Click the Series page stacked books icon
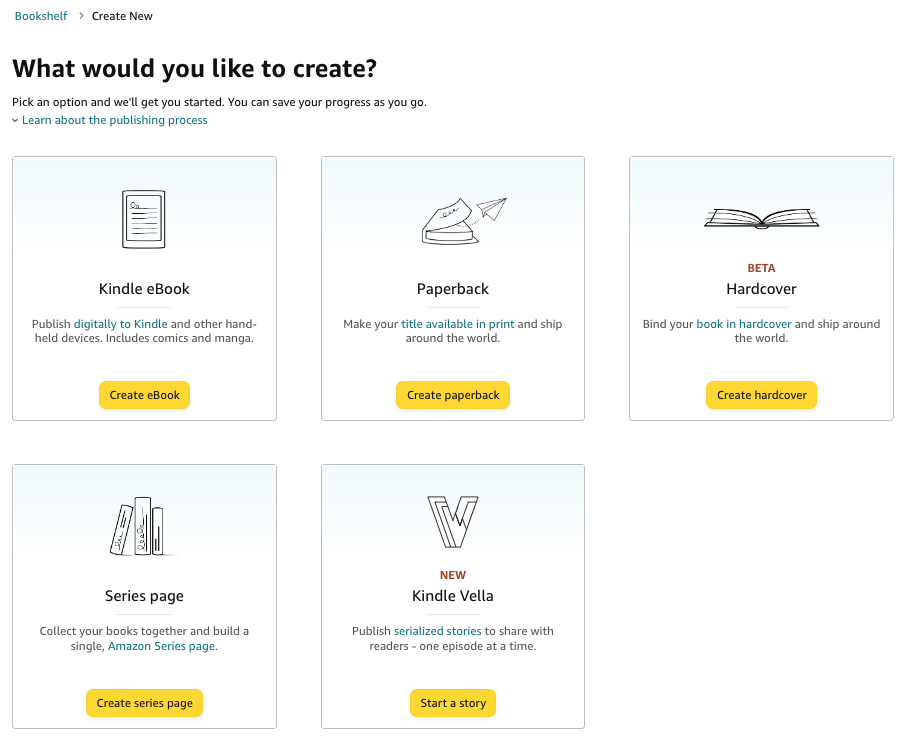 click(138, 526)
